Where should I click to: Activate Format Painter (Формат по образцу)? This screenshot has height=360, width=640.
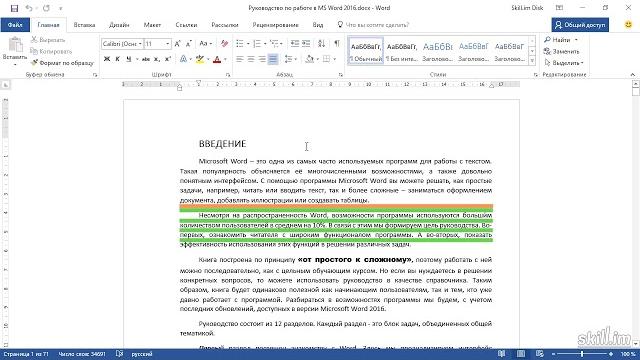pyautogui.click(x=62, y=63)
